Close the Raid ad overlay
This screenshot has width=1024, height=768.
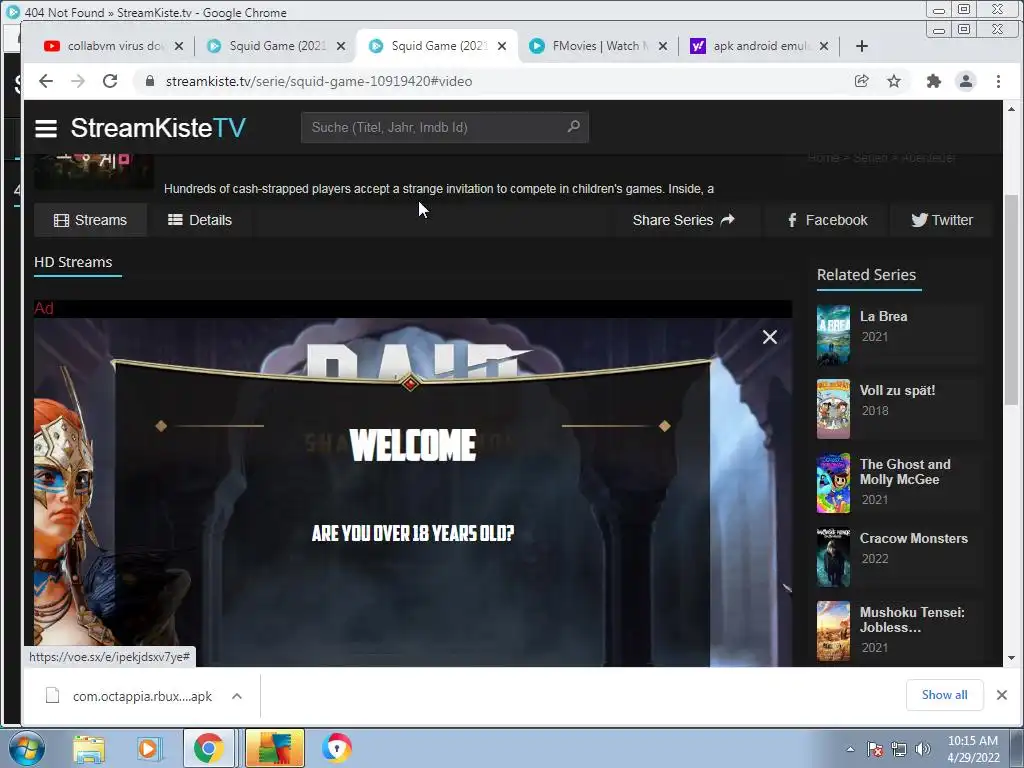(769, 337)
